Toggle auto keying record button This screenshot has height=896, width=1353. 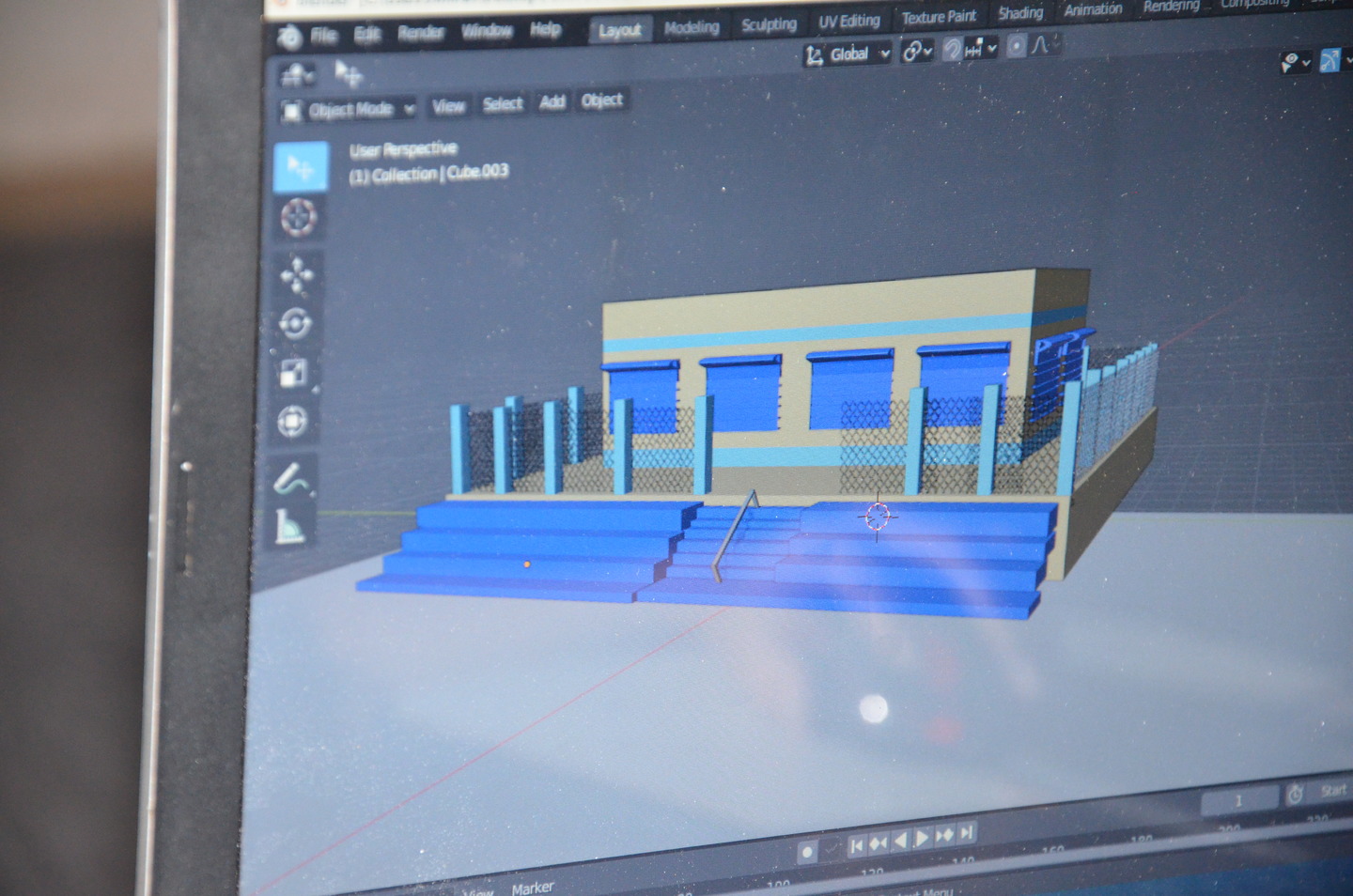click(807, 853)
